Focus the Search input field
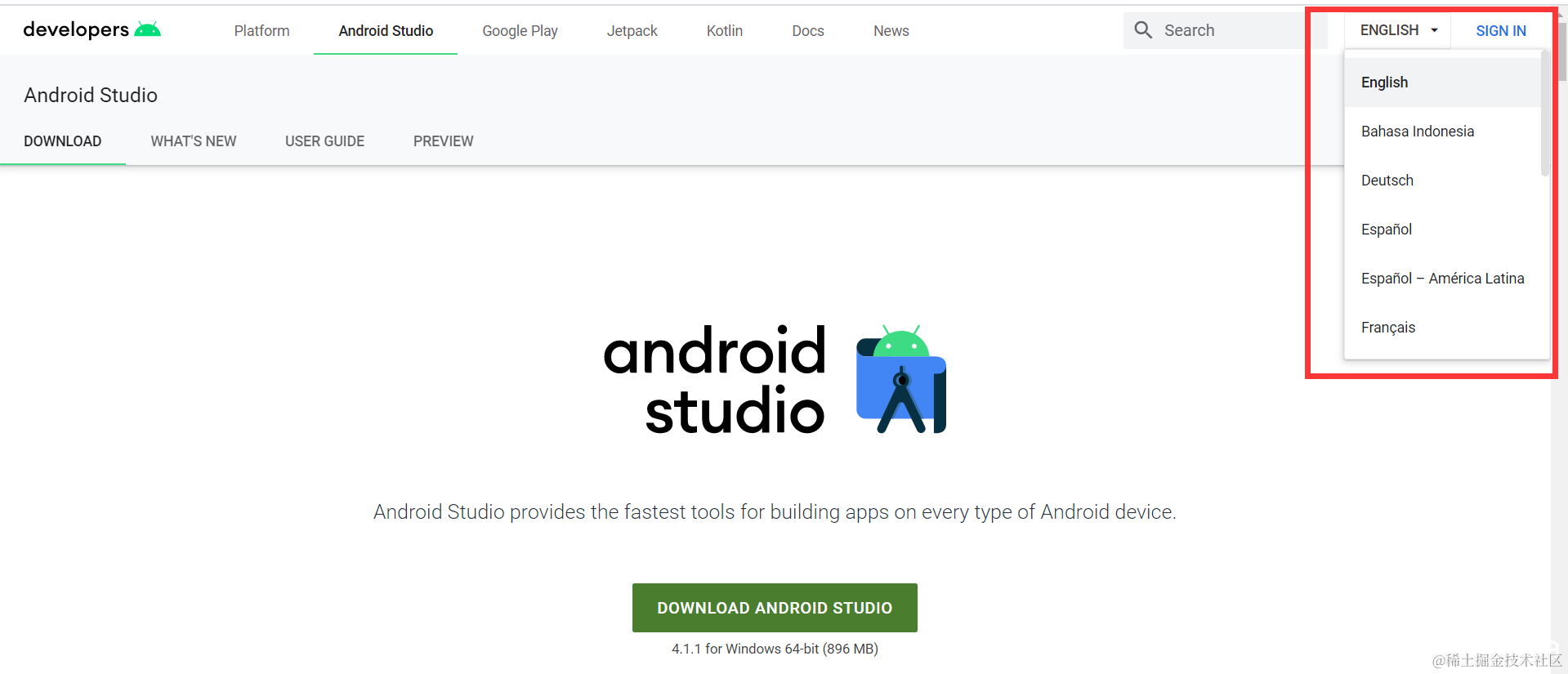 click(x=1224, y=30)
